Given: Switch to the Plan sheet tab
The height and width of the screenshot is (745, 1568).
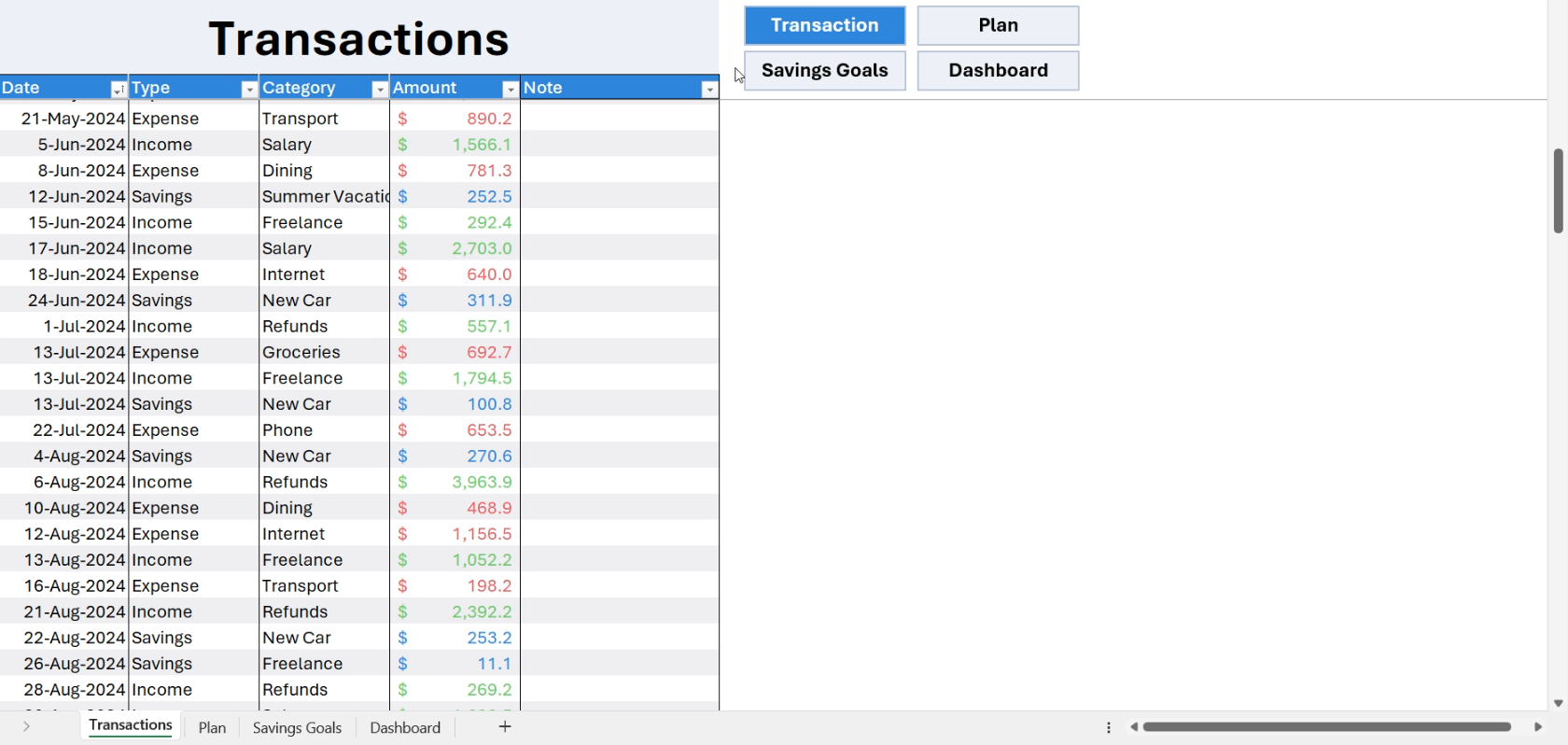Looking at the screenshot, I should pos(212,727).
